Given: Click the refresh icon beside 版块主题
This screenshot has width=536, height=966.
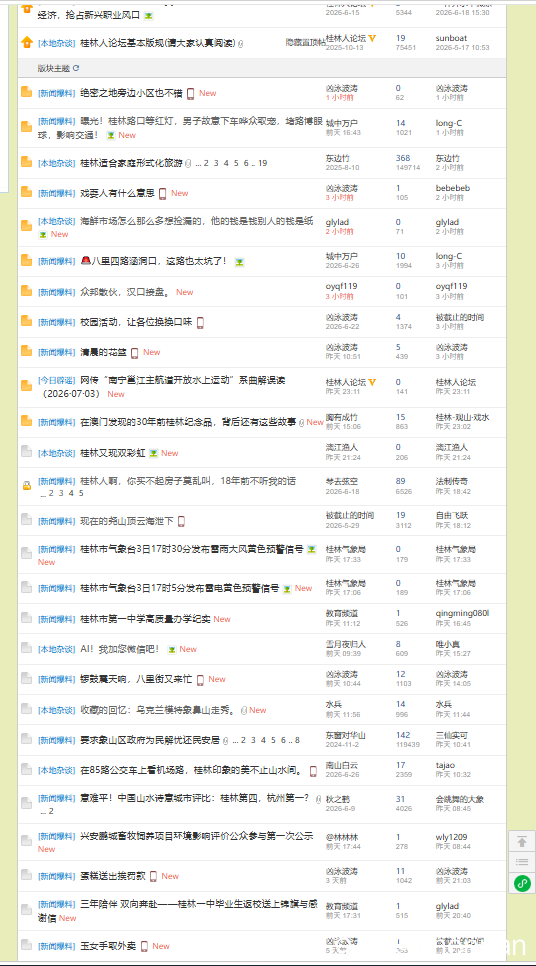Looking at the screenshot, I should tap(76, 68).
